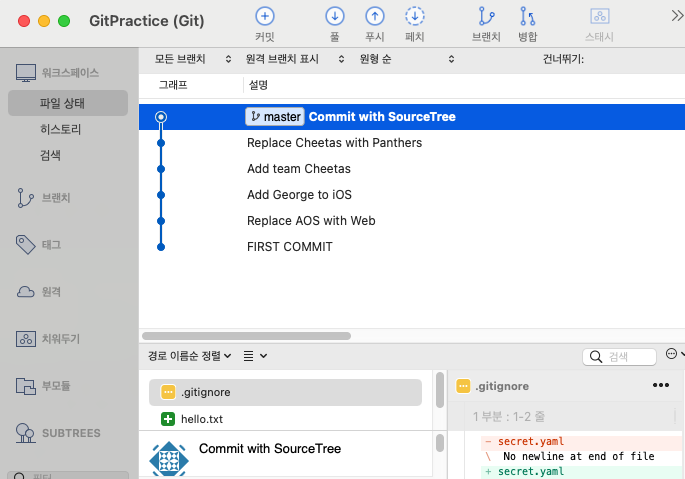This screenshot has height=479, width=685.
Task: Select the 'FIRST COMMIT' row
Action: point(412,247)
